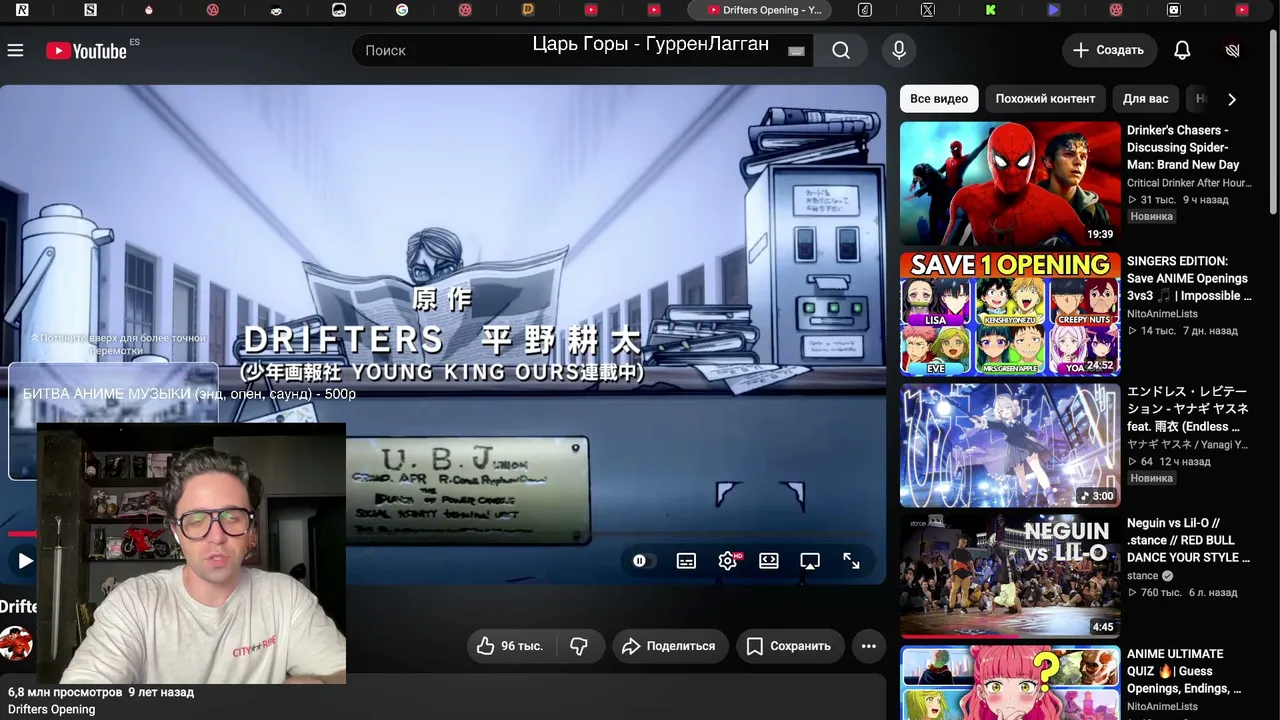
Task: Save video with Сохранить button
Action: click(x=790, y=646)
